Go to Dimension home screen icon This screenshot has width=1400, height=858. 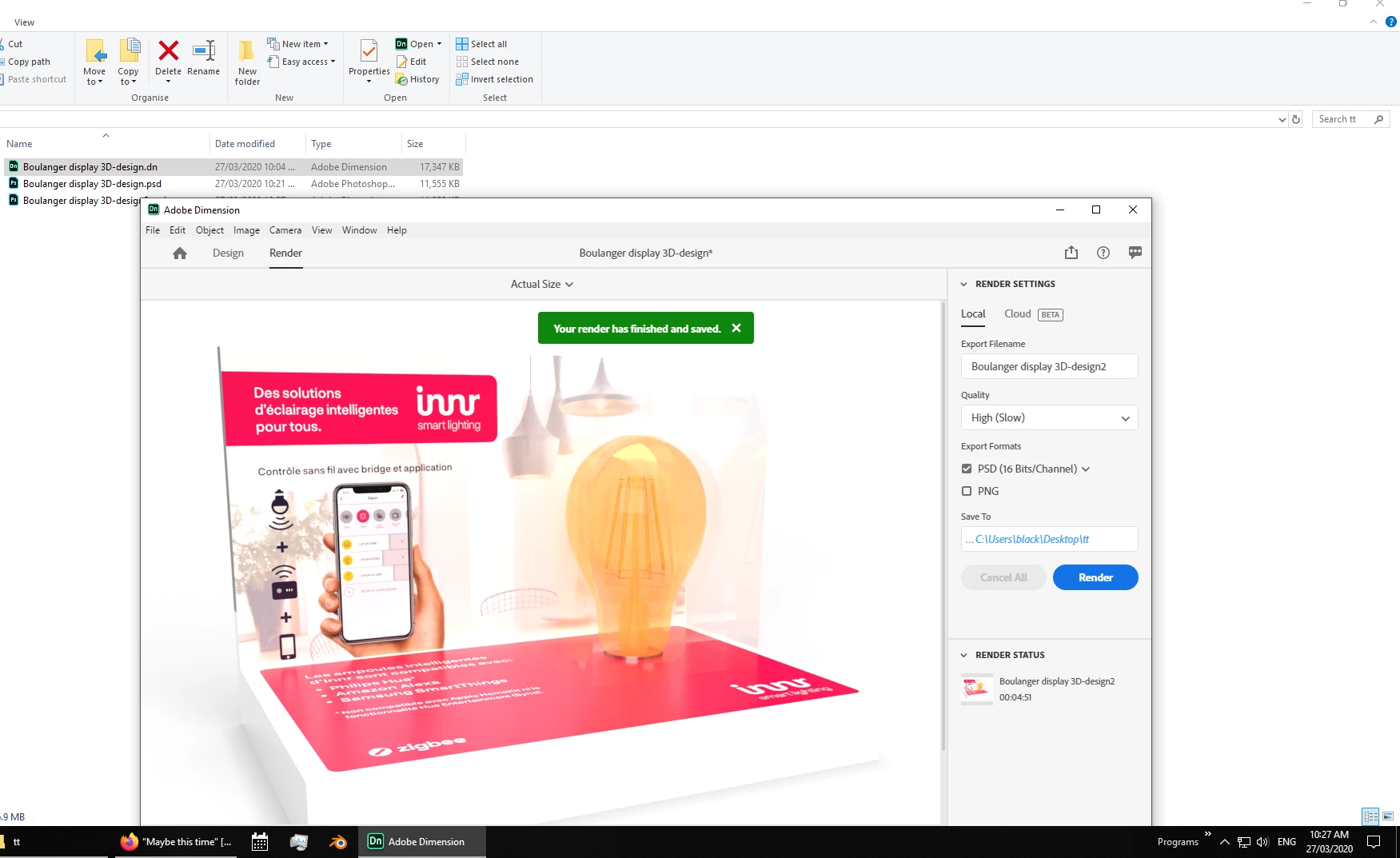(180, 253)
